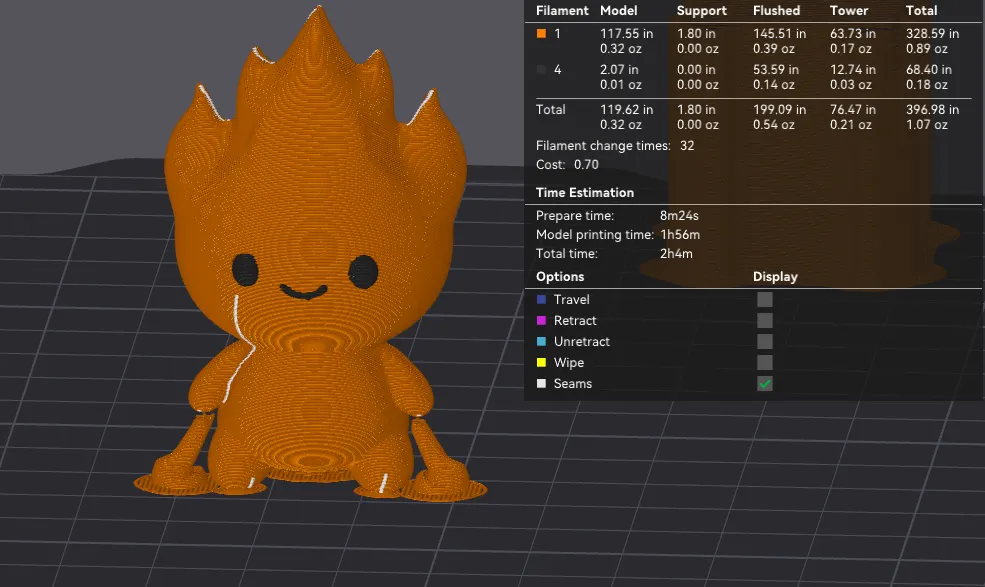Viewport: 985px width, 587px height.
Task: Click the Travel option label
Action: pyautogui.click(x=571, y=300)
